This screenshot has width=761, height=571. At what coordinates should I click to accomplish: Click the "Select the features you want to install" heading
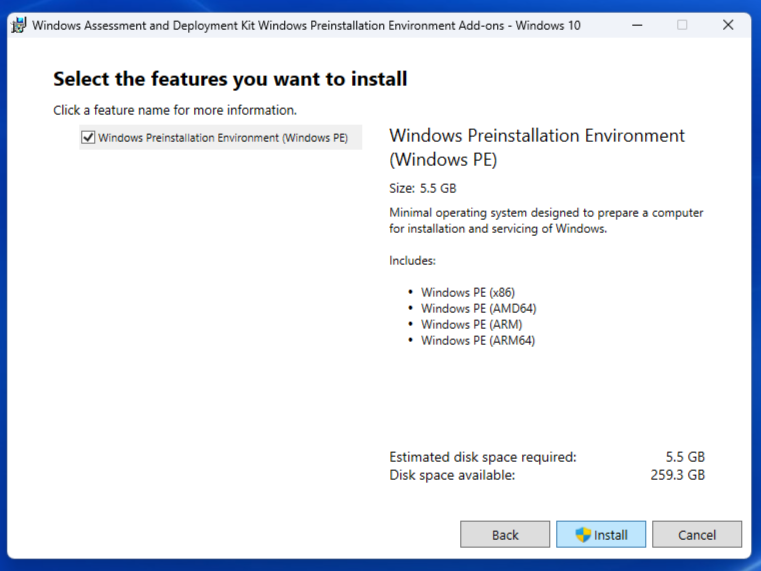point(230,79)
